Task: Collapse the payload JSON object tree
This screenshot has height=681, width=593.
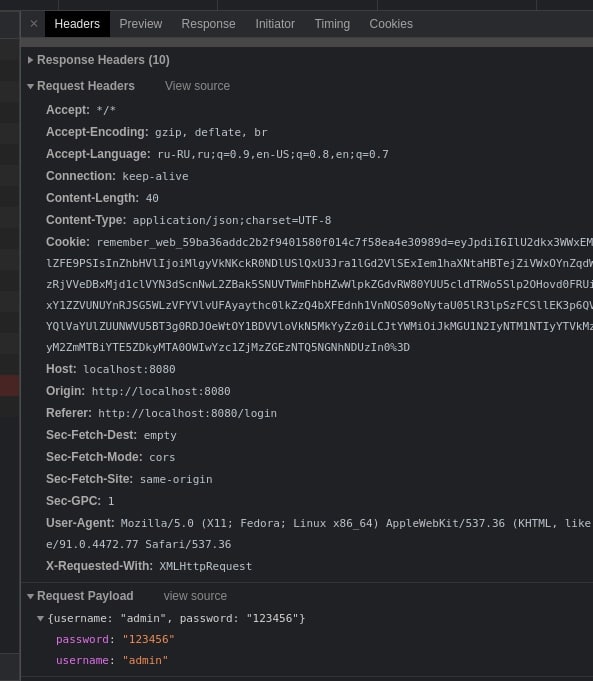Action: point(40,618)
